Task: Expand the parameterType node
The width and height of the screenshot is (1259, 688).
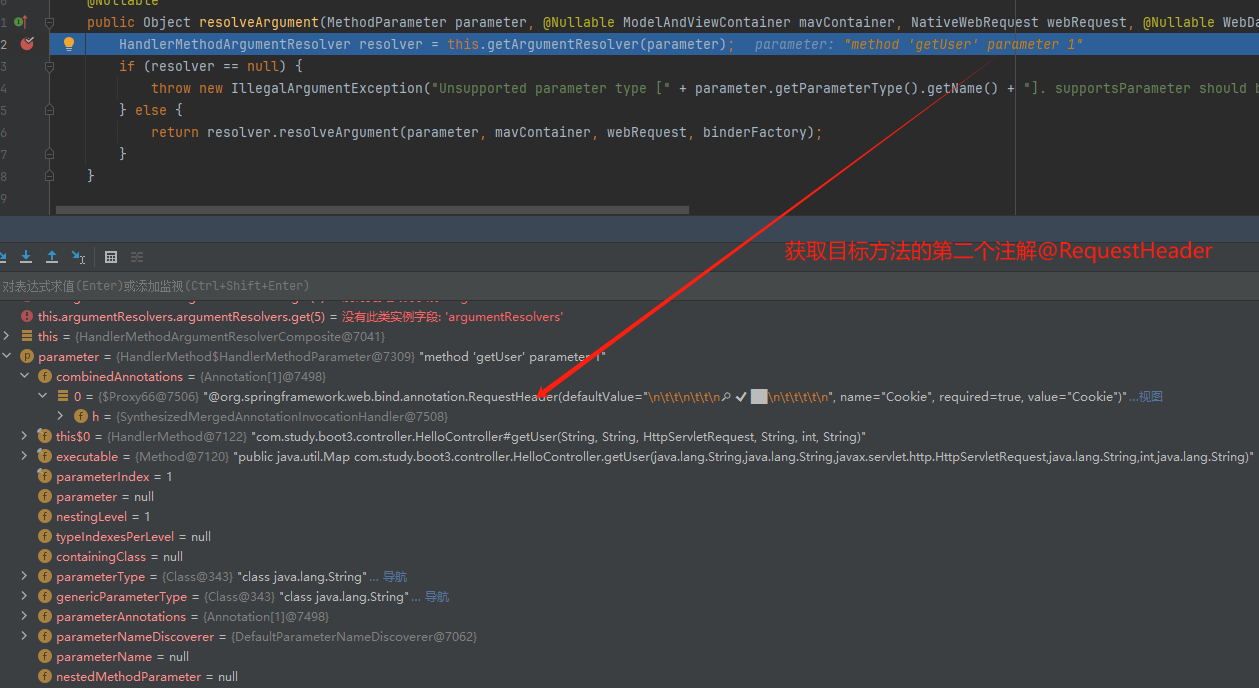Action: (25, 576)
